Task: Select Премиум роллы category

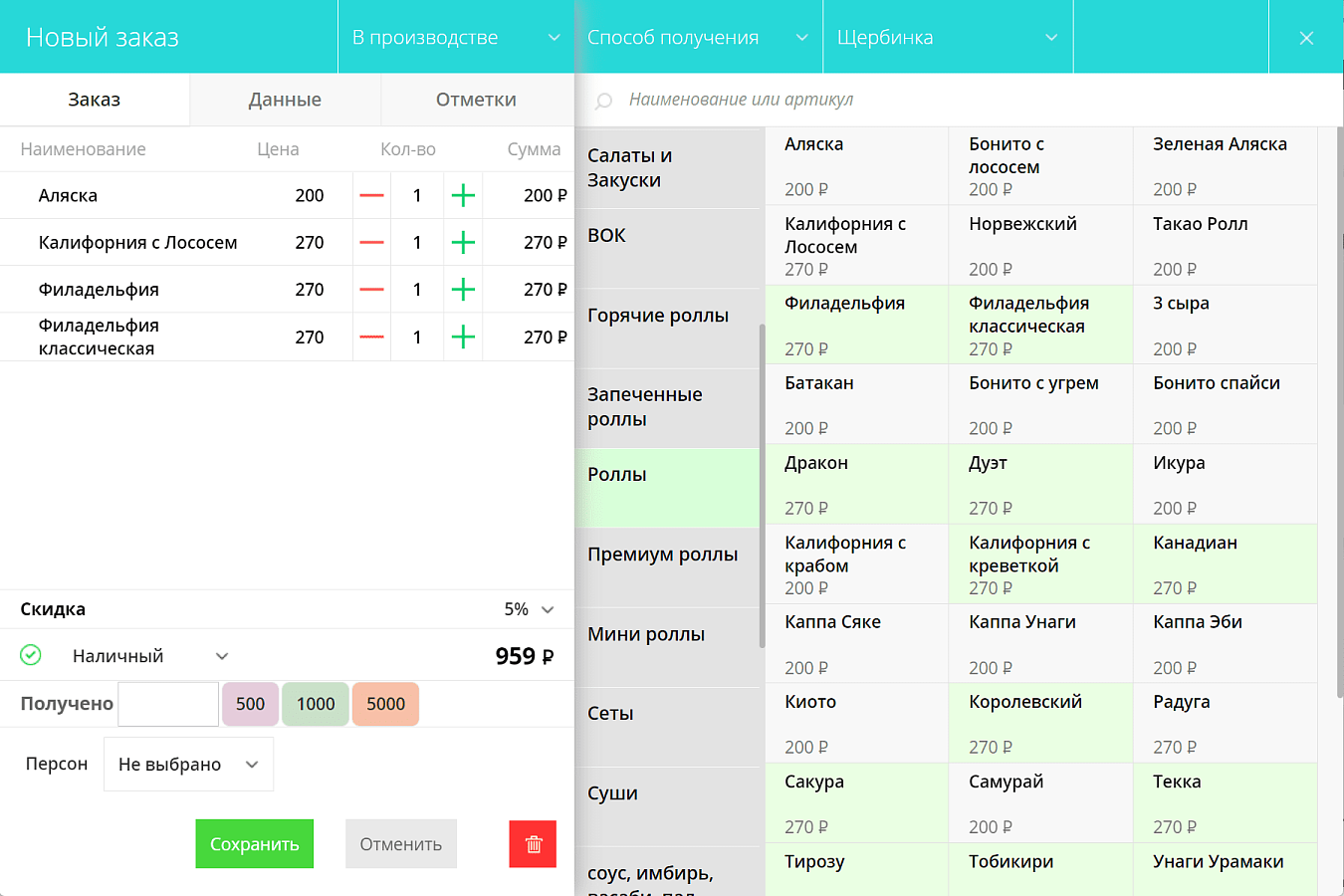Action: point(667,567)
